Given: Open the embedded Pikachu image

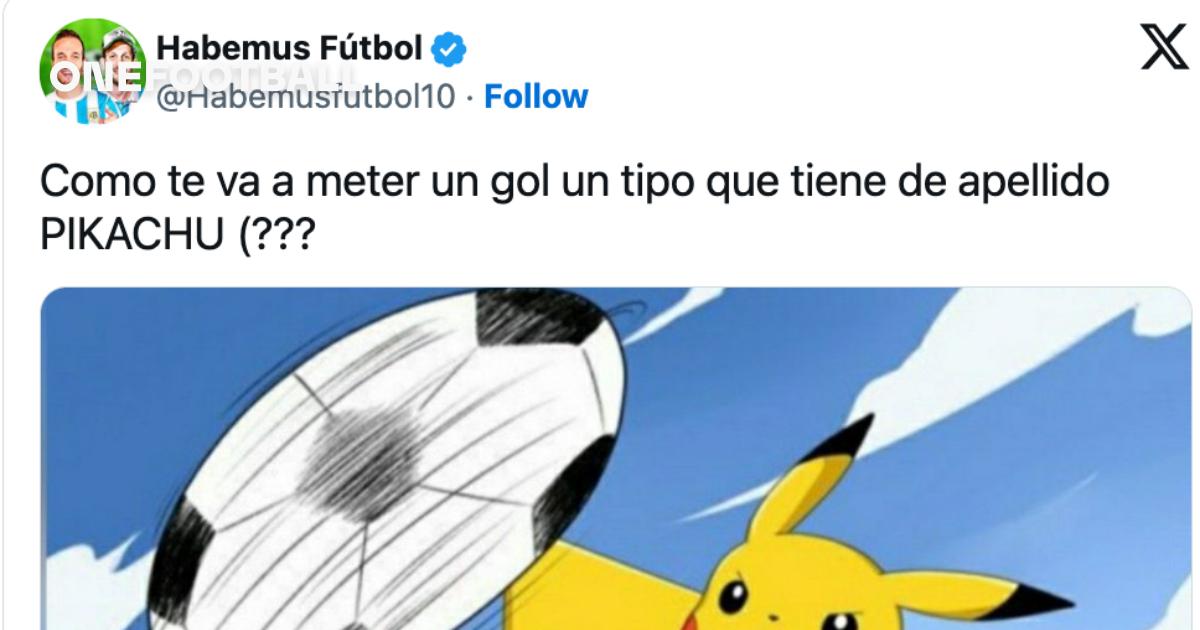Looking at the screenshot, I should click(x=618, y=459).
